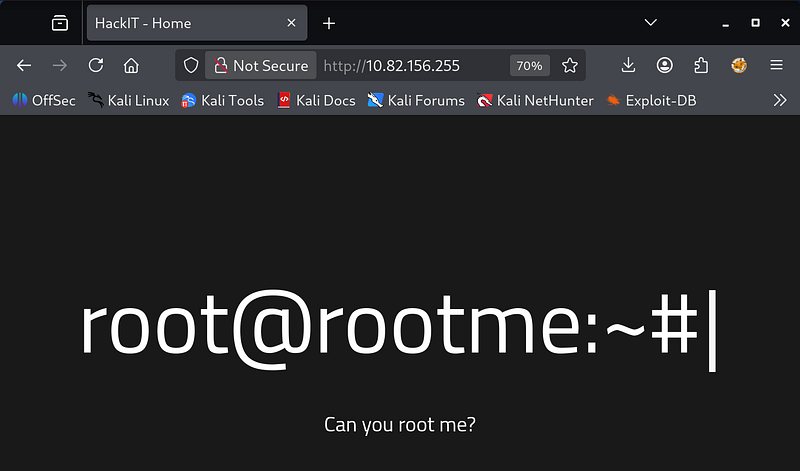The height and width of the screenshot is (471, 800).
Task: Go to the browser home page
Action: point(131,66)
